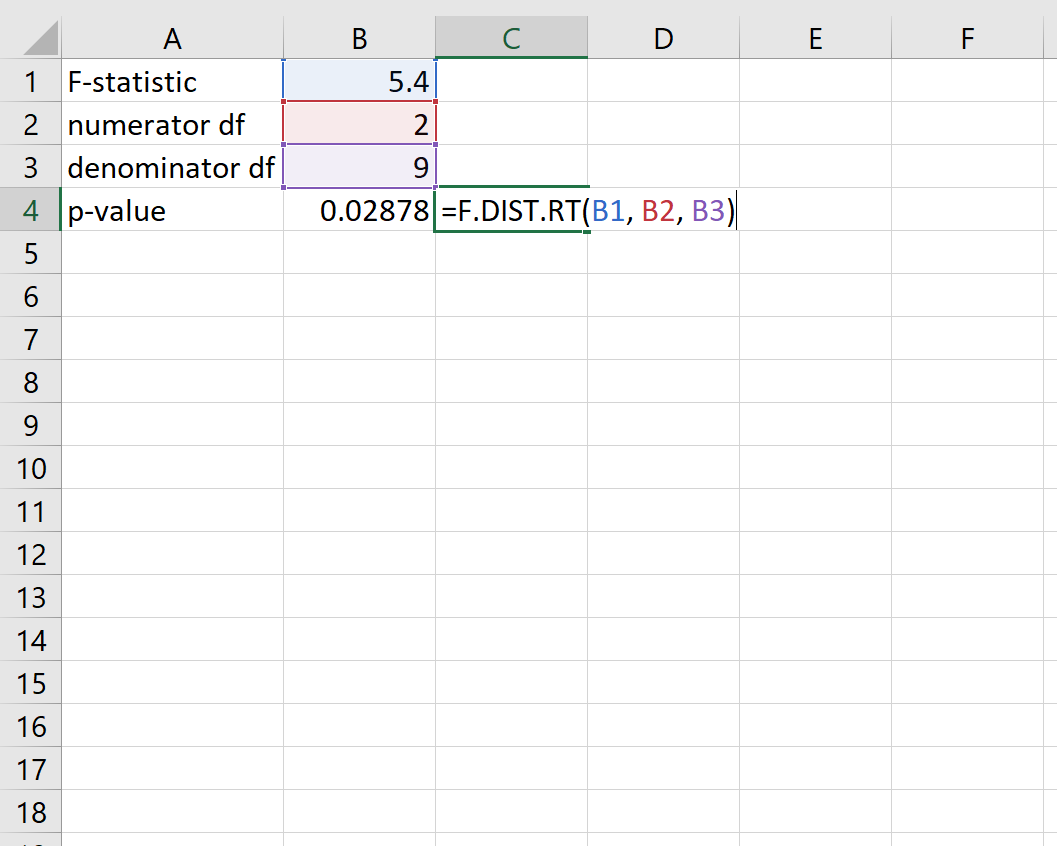Select row header 10
This screenshot has height=846, width=1057.
click(30, 468)
